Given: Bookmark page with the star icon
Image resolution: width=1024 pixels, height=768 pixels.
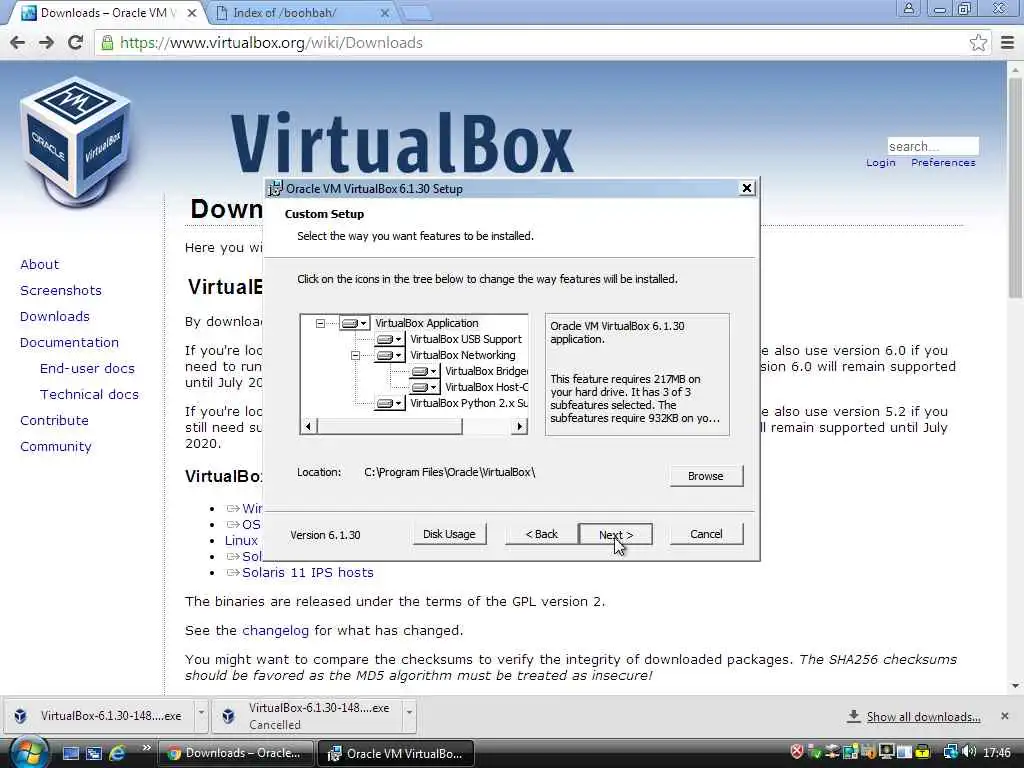Looking at the screenshot, I should click(978, 43).
